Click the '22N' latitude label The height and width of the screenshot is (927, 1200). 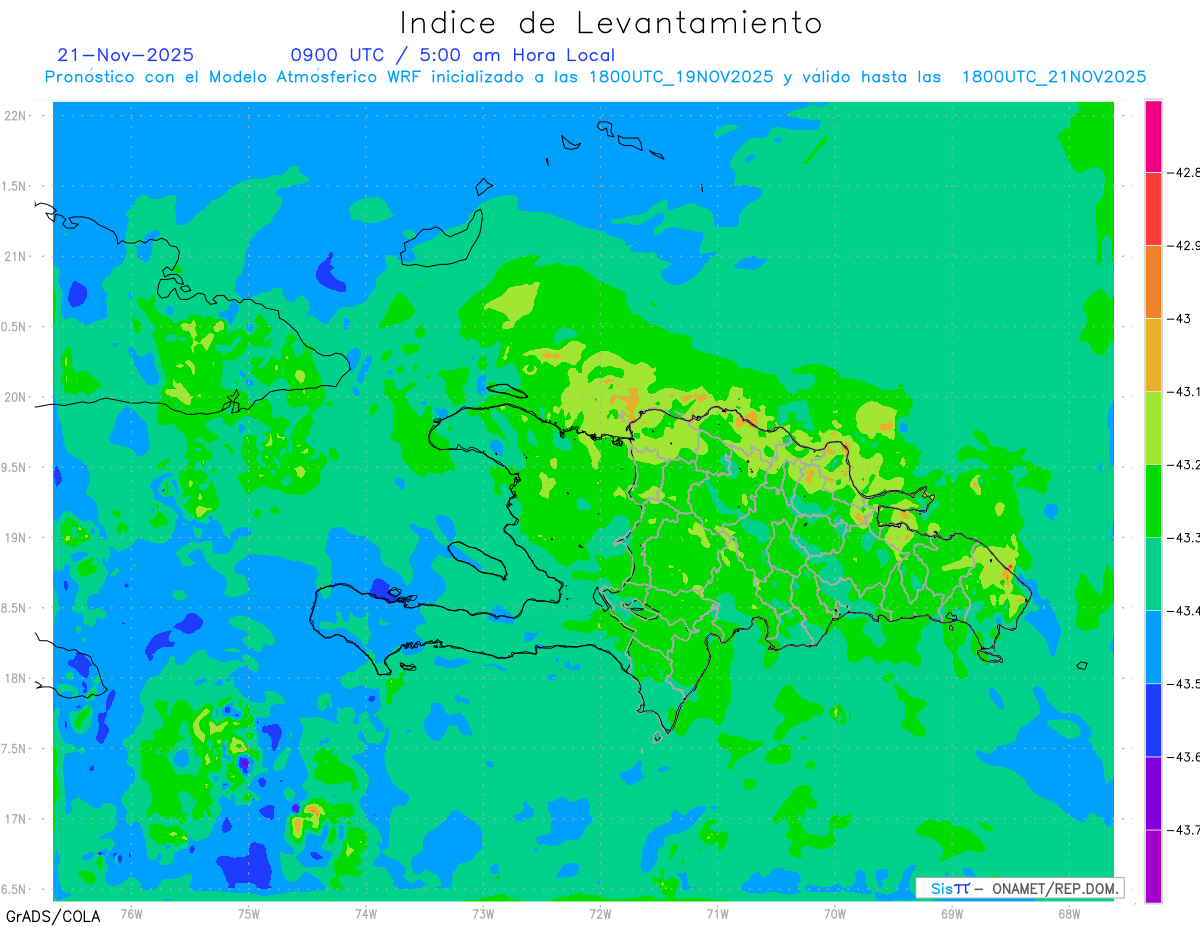coord(16,116)
